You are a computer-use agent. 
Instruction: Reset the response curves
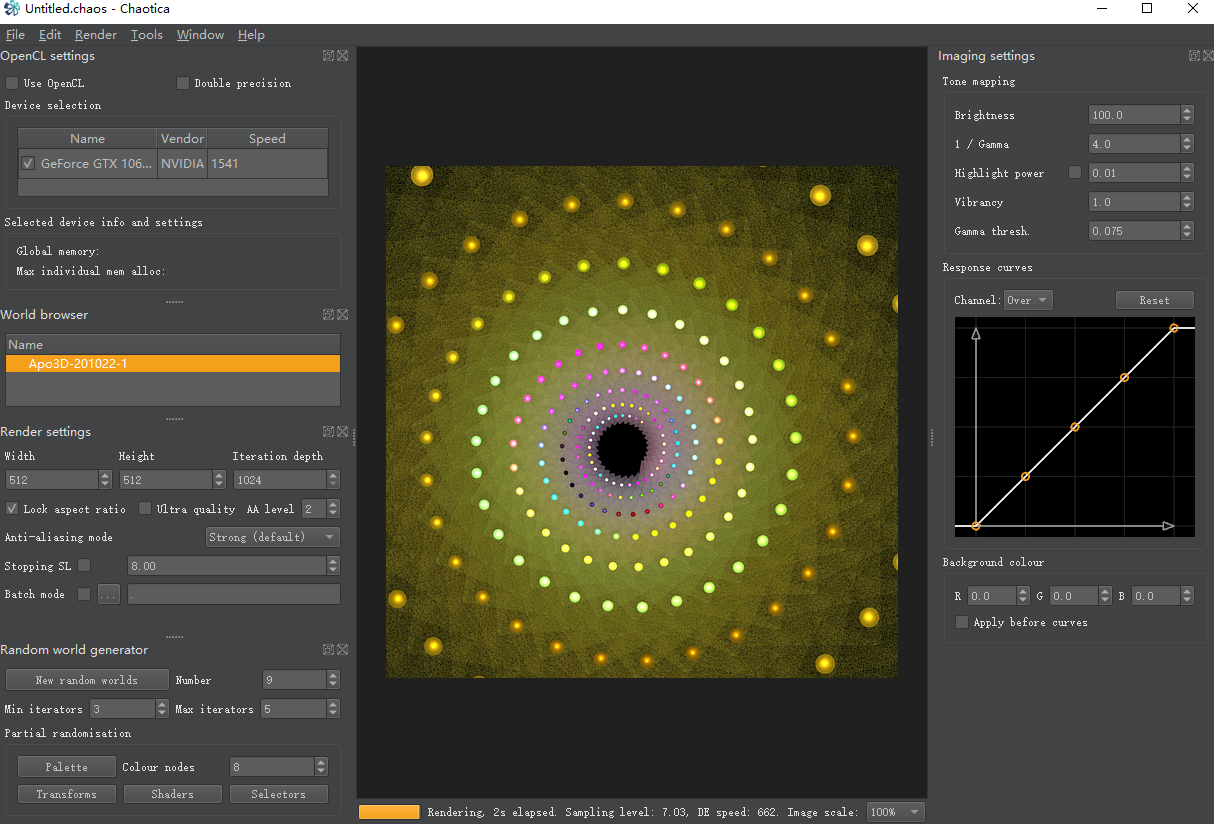point(1154,300)
